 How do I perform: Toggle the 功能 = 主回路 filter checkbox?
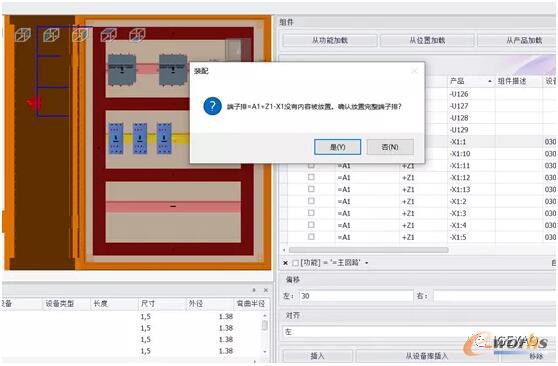(295, 263)
